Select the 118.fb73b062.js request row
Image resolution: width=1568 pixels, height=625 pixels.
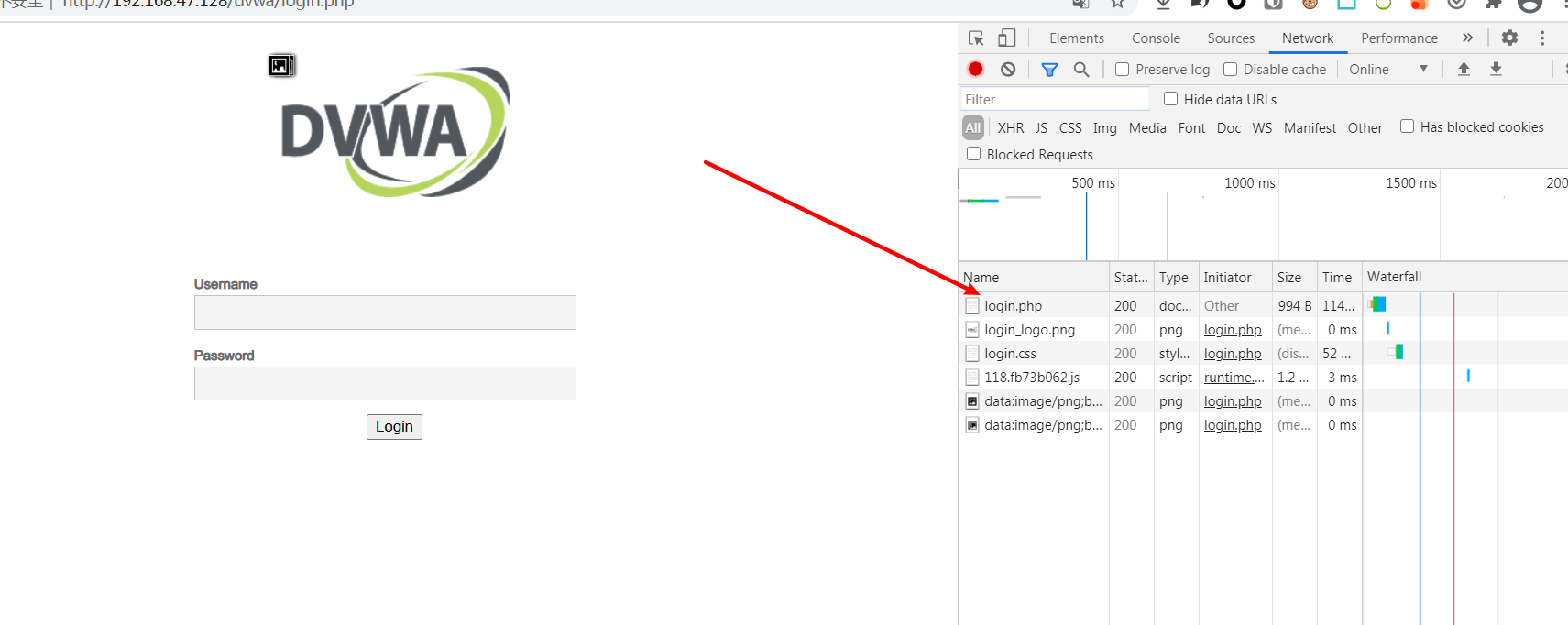pyautogui.click(x=1263, y=377)
